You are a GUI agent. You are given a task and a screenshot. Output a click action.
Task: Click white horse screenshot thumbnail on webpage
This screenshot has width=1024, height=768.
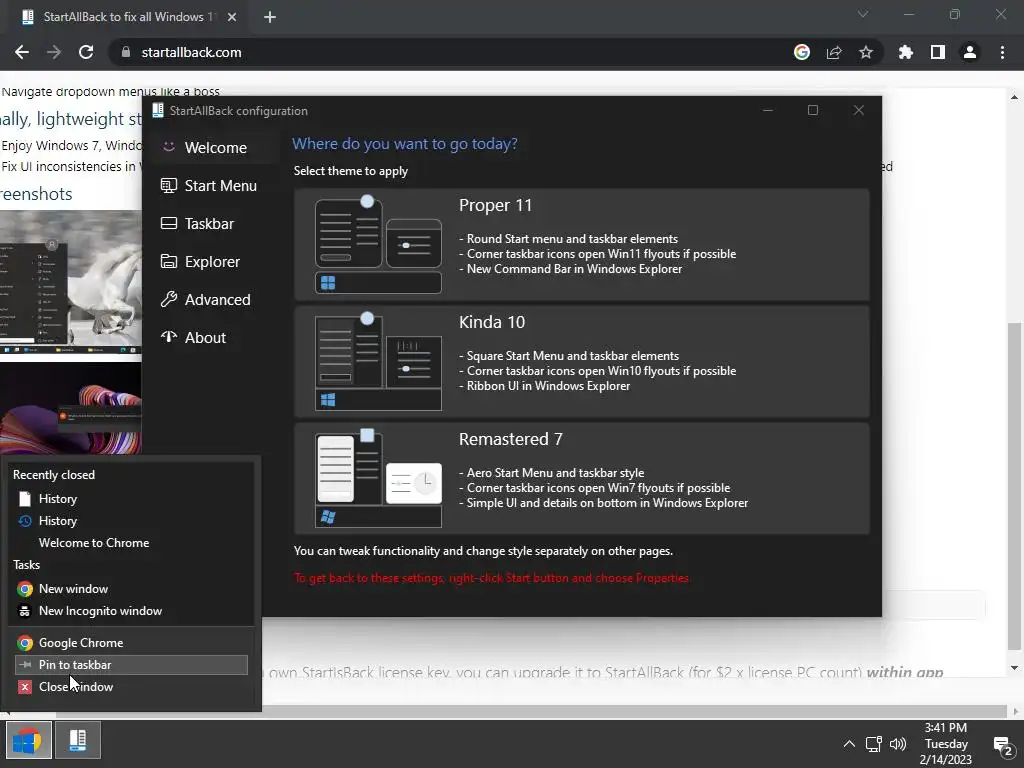(71, 282)
